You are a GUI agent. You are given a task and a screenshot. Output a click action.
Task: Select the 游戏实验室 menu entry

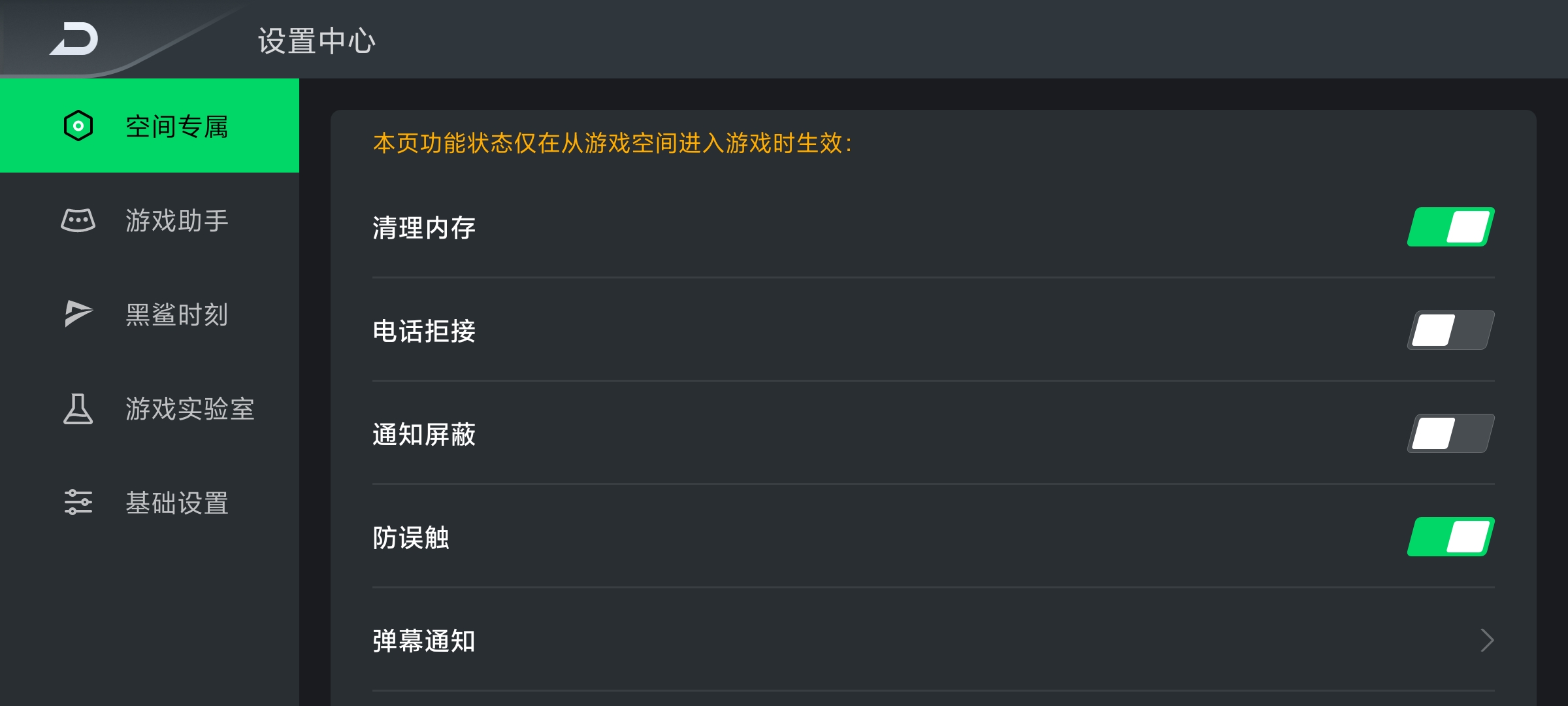[x=150, y=409]
